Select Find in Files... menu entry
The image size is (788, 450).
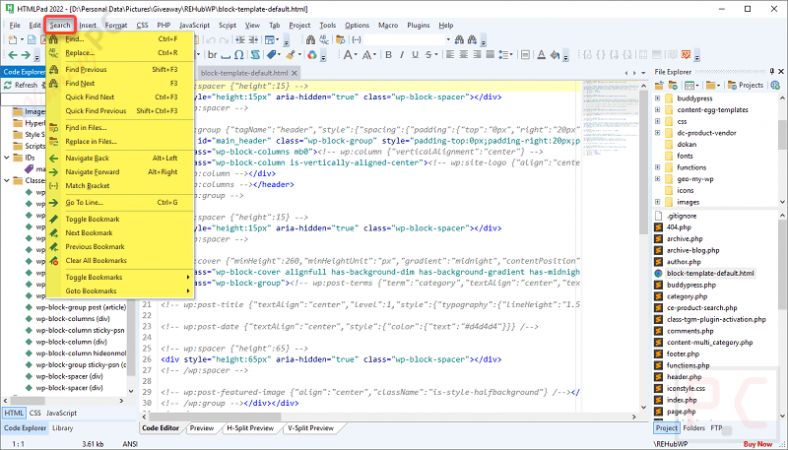(120, 128)
